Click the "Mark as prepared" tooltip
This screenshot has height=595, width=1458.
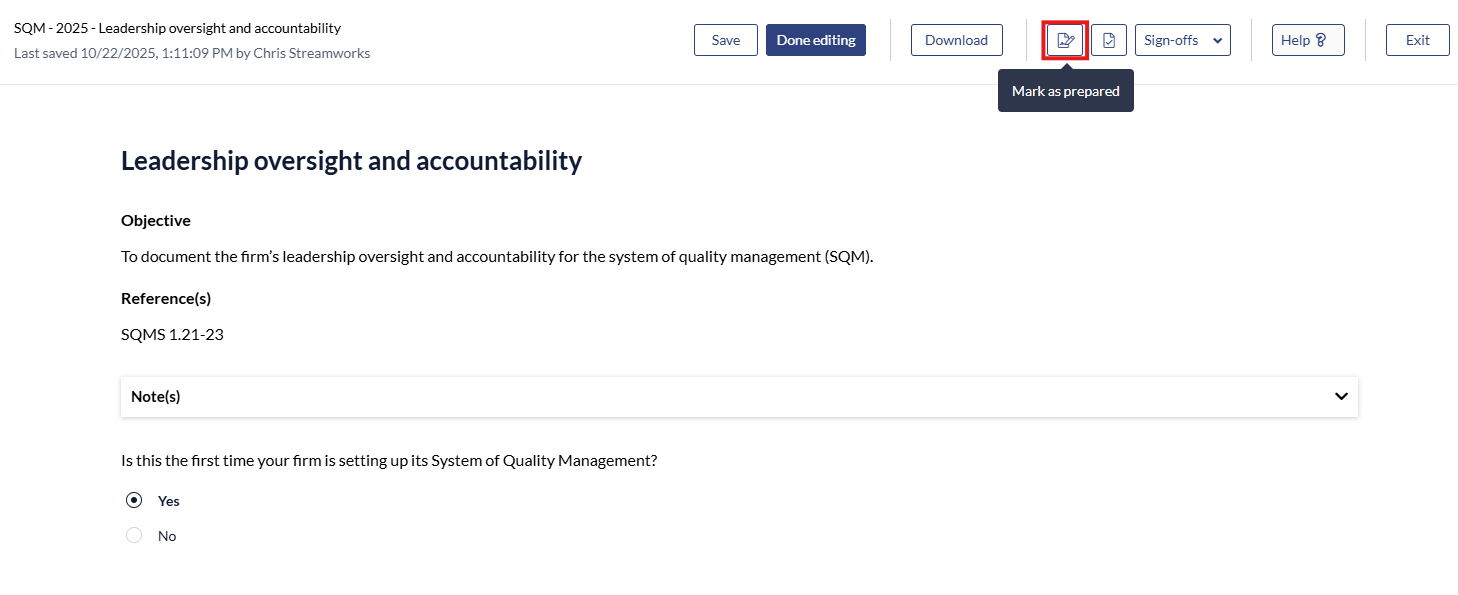(x=1065, y=91)
